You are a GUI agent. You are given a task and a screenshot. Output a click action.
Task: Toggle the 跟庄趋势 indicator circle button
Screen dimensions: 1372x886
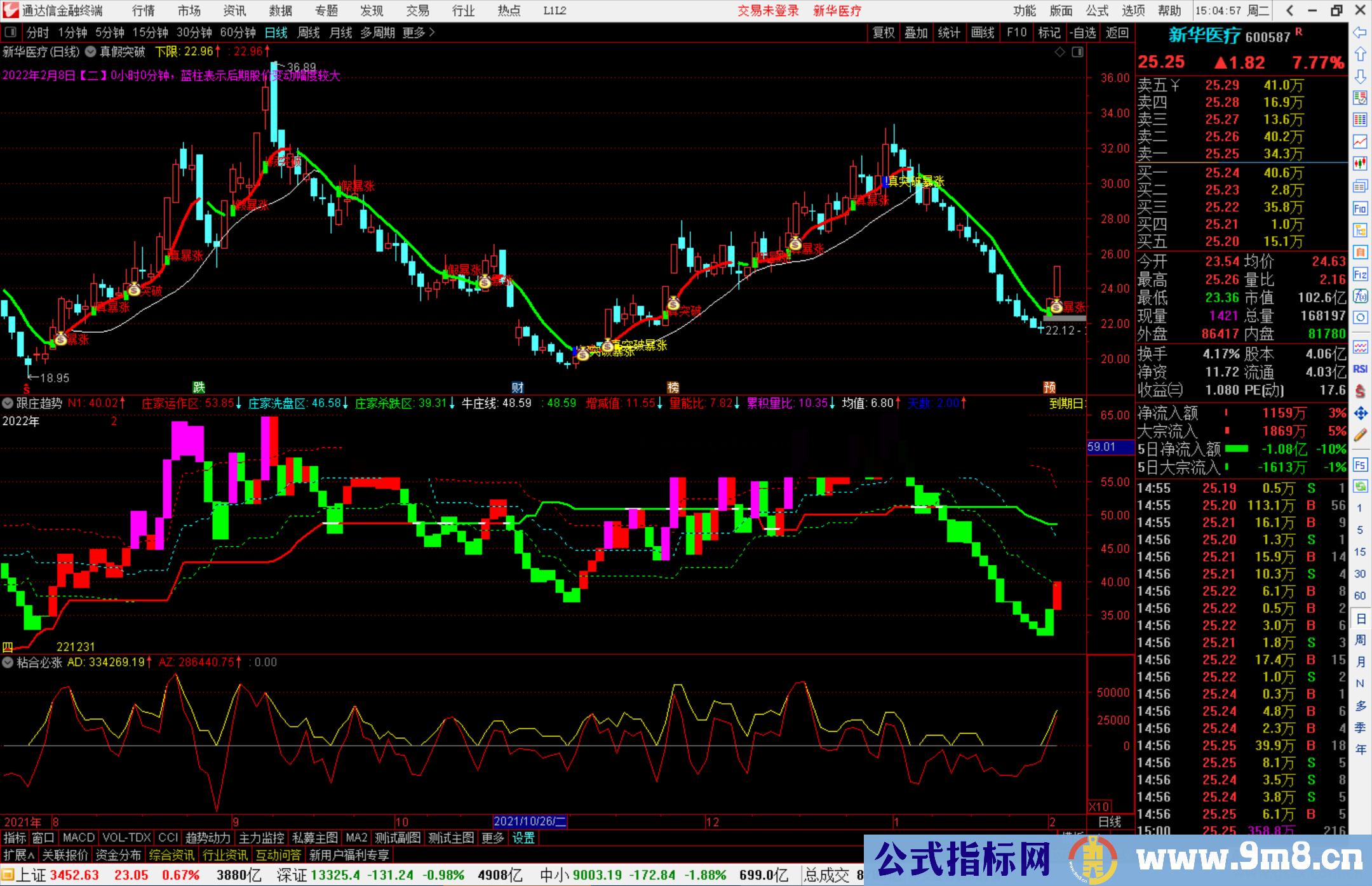(8, 403)
